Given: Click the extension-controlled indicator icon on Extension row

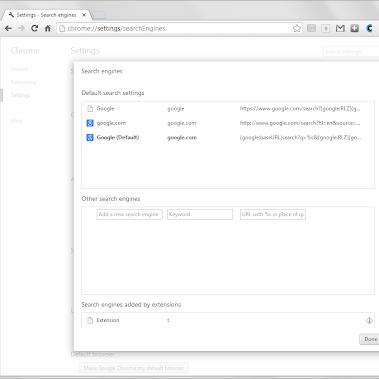Looking at the screenshot, I should 369,320.
